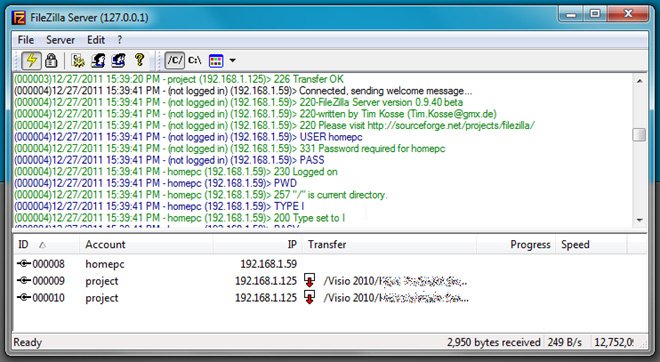Click the '200 Type set to I' log line
Image resolution: width=660 pixels, height=362 pixels.
(x=180, y=218)
